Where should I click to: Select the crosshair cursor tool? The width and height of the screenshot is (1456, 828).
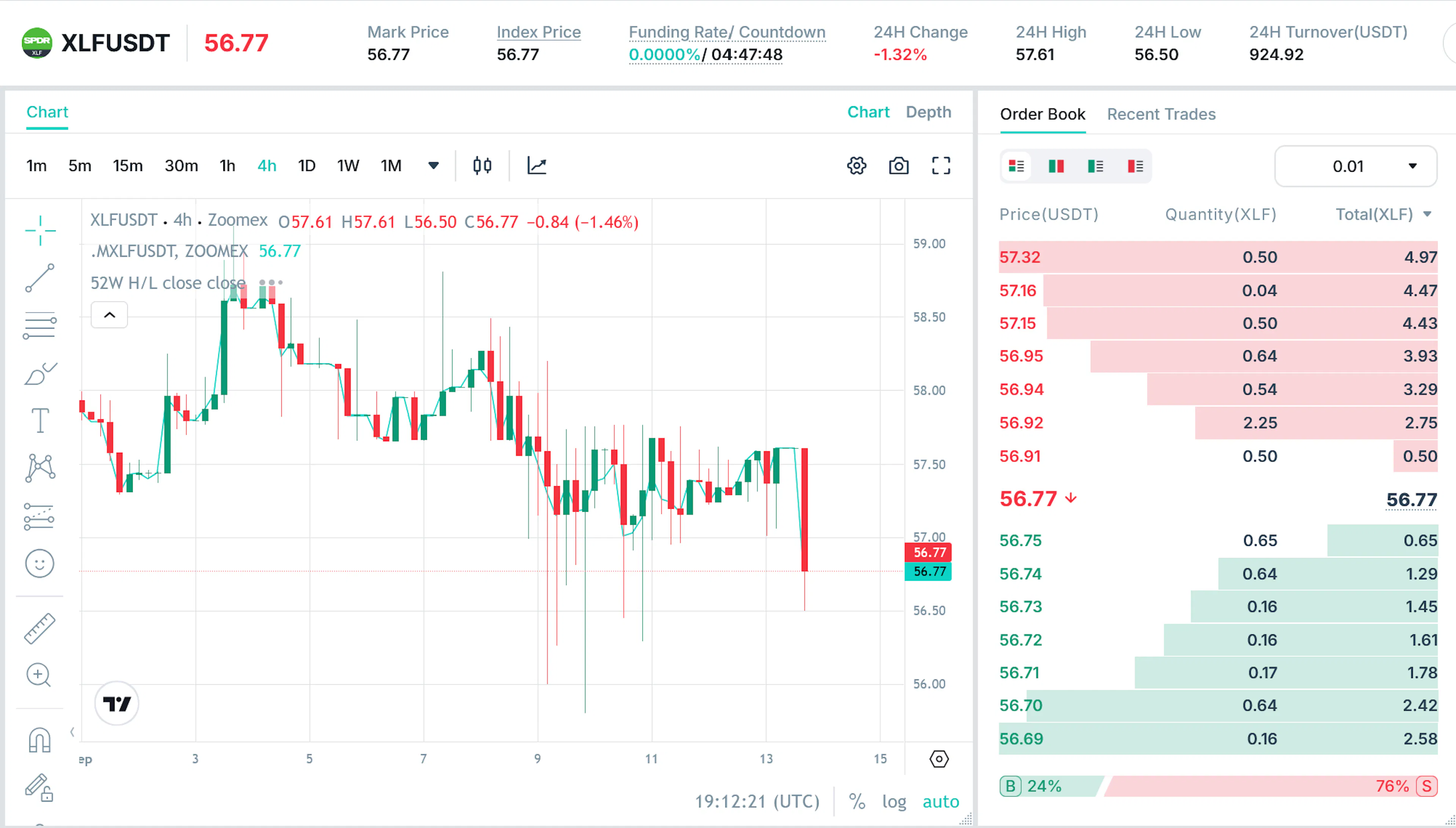[40, 231]
